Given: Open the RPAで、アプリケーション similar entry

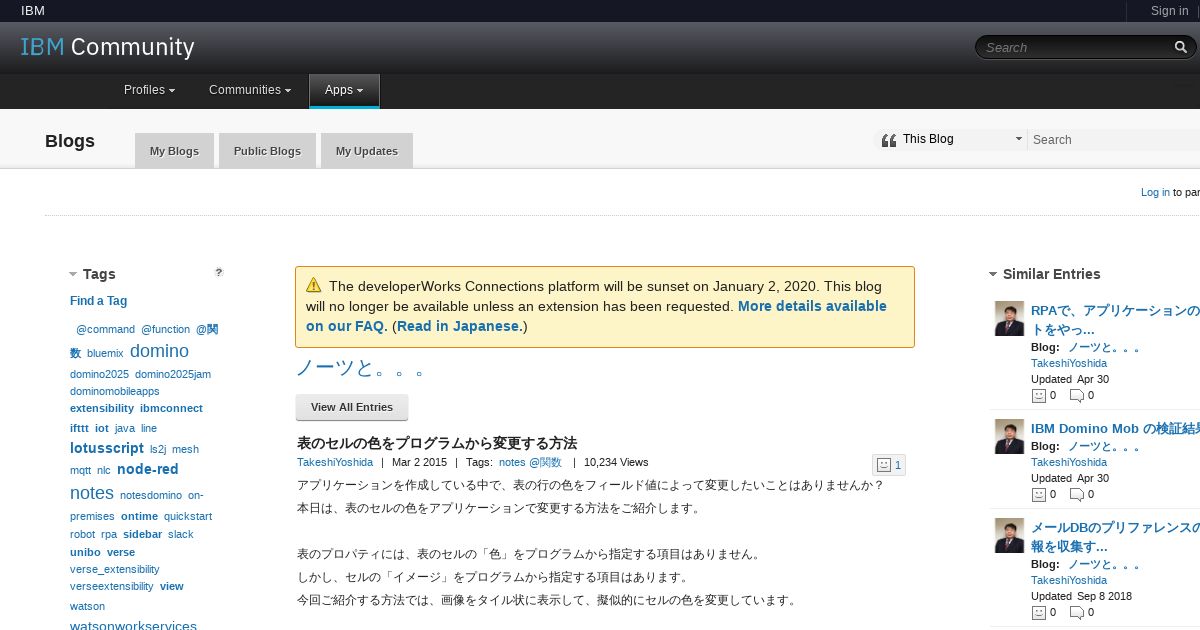Looking at the screenshot, I should pyautogui.click(x=1115, y=319).
